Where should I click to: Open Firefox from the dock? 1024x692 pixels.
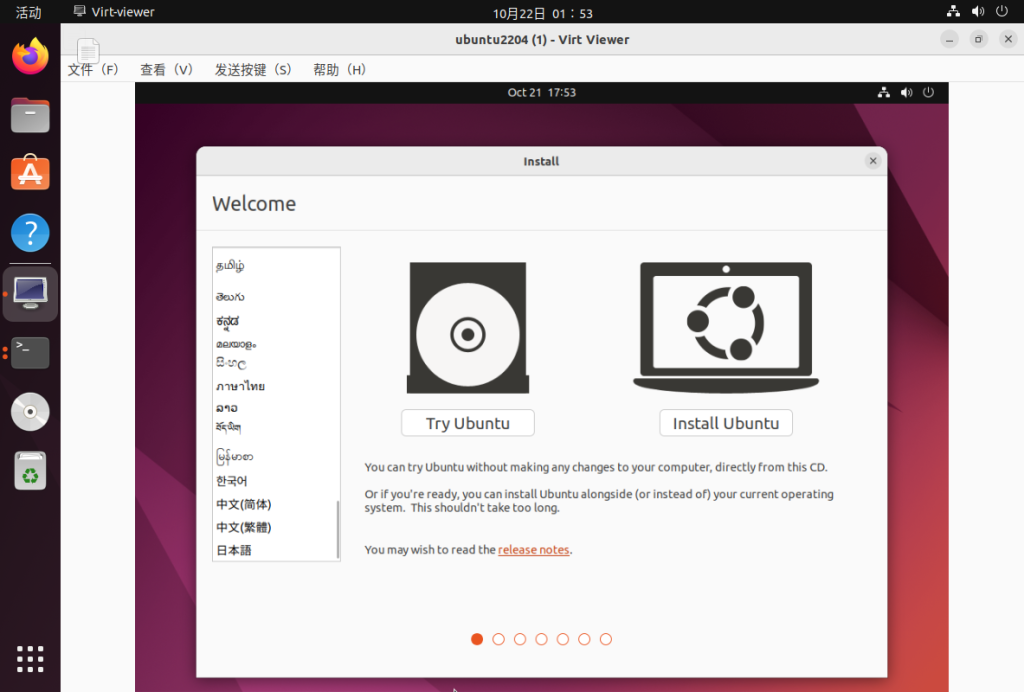[30, 56]
